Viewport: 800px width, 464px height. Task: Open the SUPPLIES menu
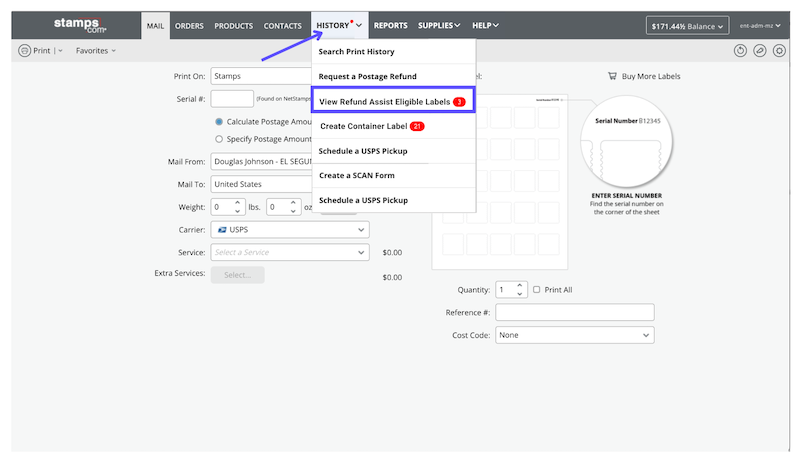point(439,26)
